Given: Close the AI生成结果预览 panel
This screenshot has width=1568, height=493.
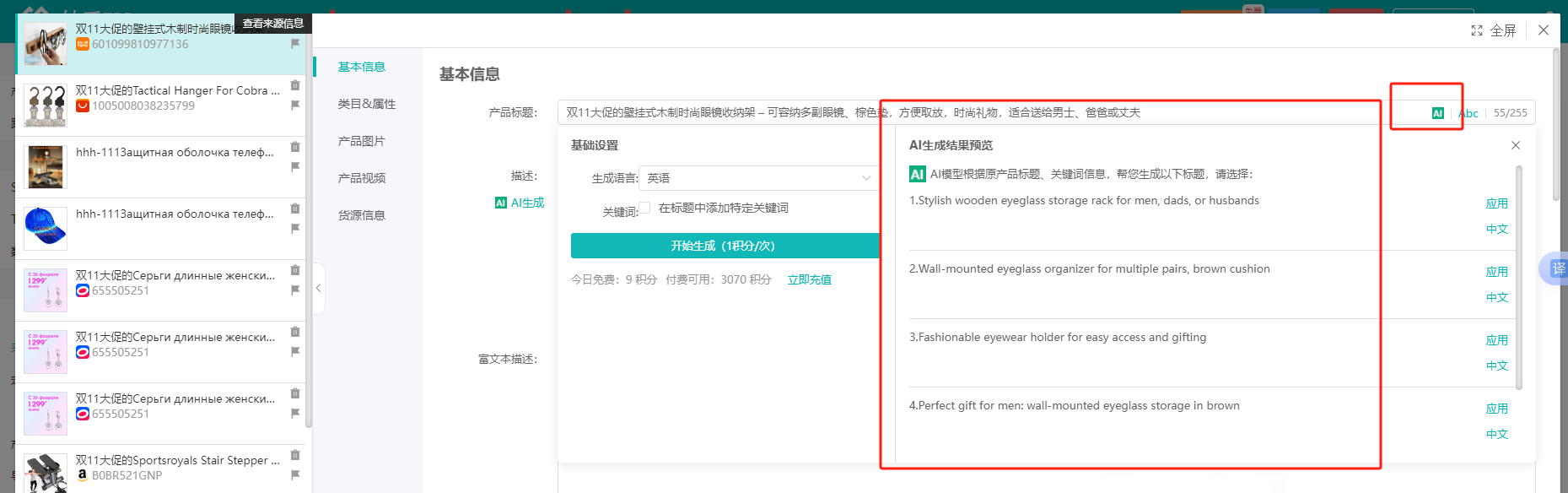Looking at the screenshot, I should coord(1515,145).
